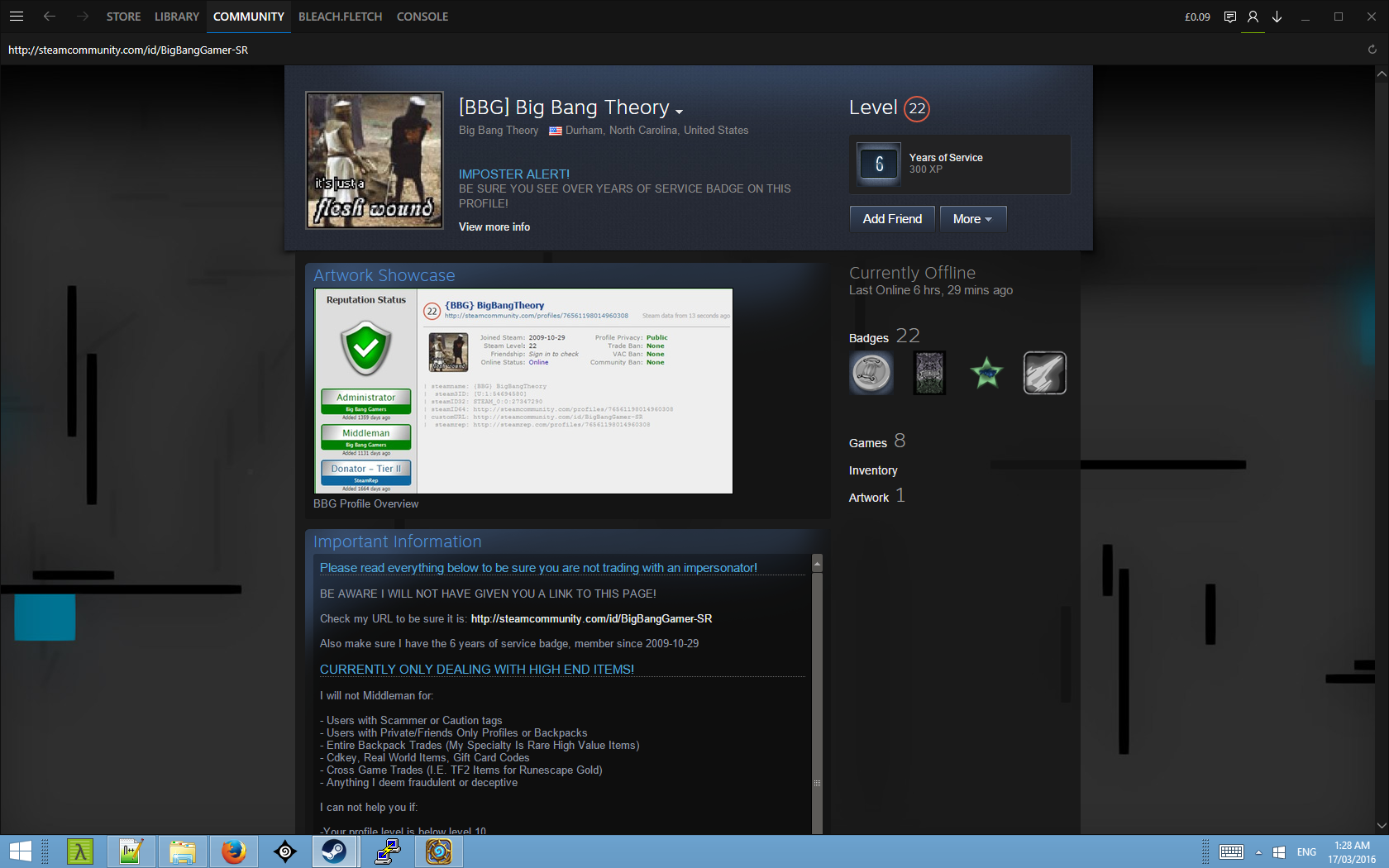1389x868 pixels.
Task: Expand the profile name history dropdown
Action: coord(679,111)
